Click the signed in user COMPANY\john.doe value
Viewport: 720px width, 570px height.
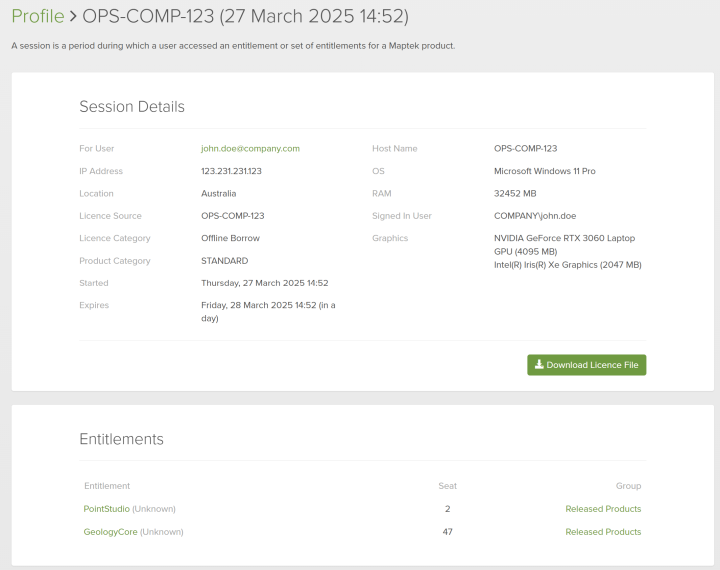[535, 216]
